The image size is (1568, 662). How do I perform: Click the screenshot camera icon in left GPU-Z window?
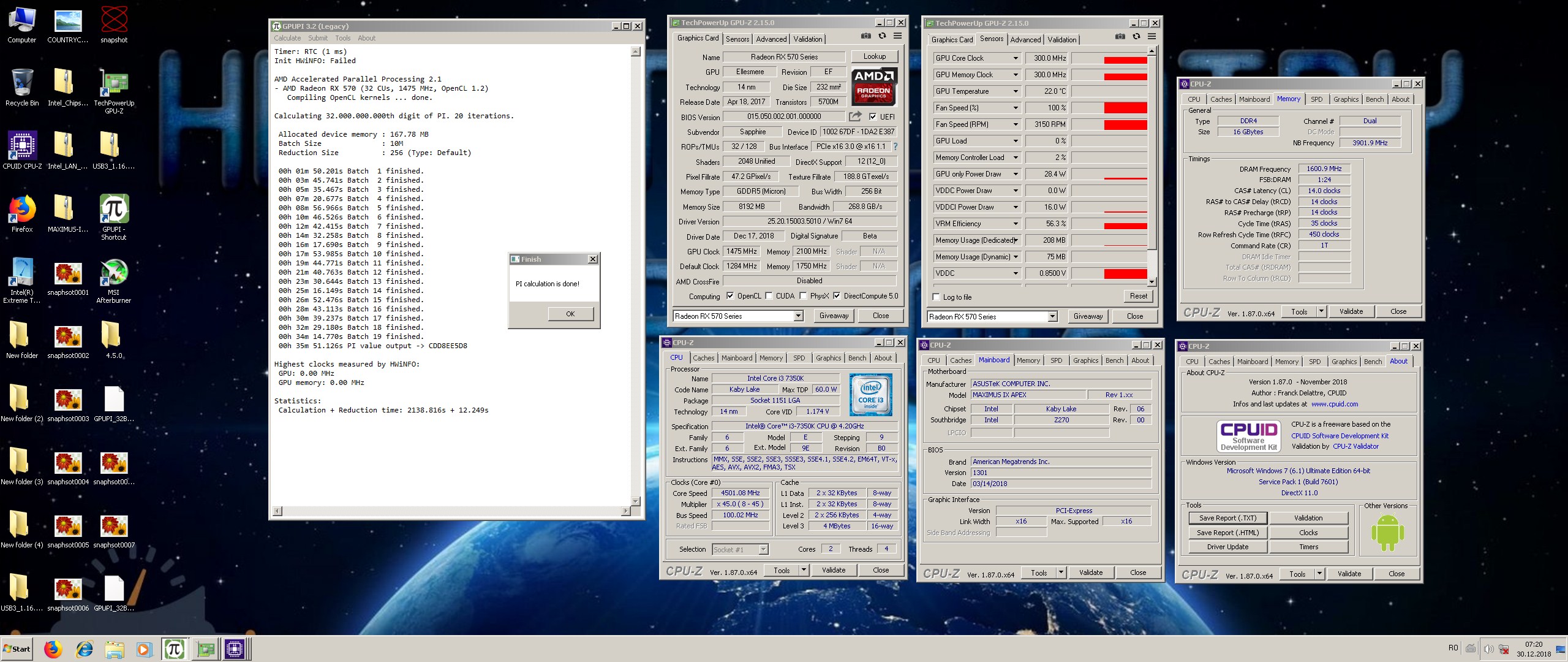(x=866, y=36)
